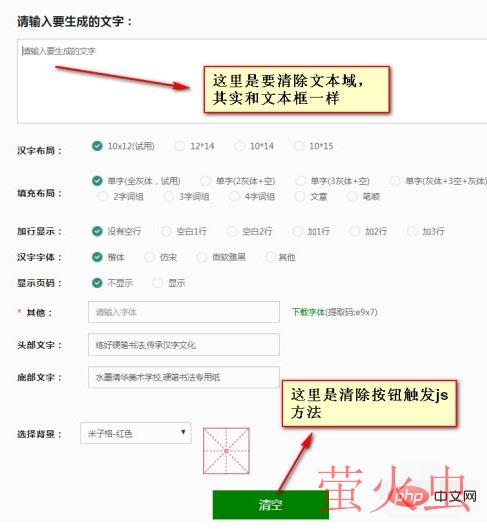
Task: Click the 头部文字 header text field
Action: pyautogui.click(x=184, y=345)
